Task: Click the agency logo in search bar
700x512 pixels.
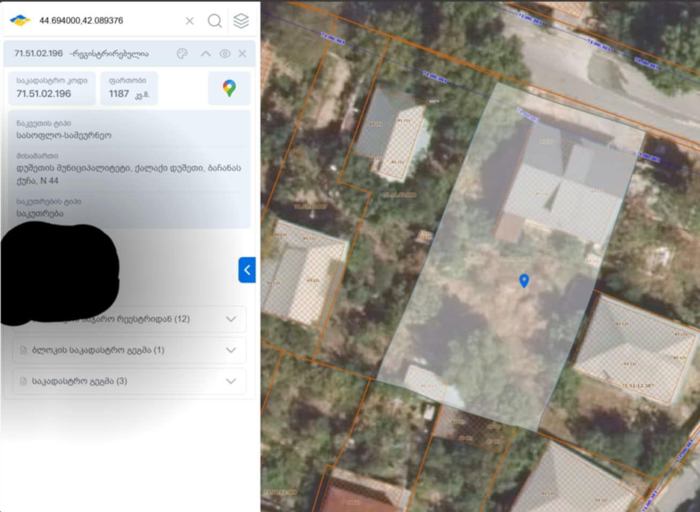Action: 20,20
